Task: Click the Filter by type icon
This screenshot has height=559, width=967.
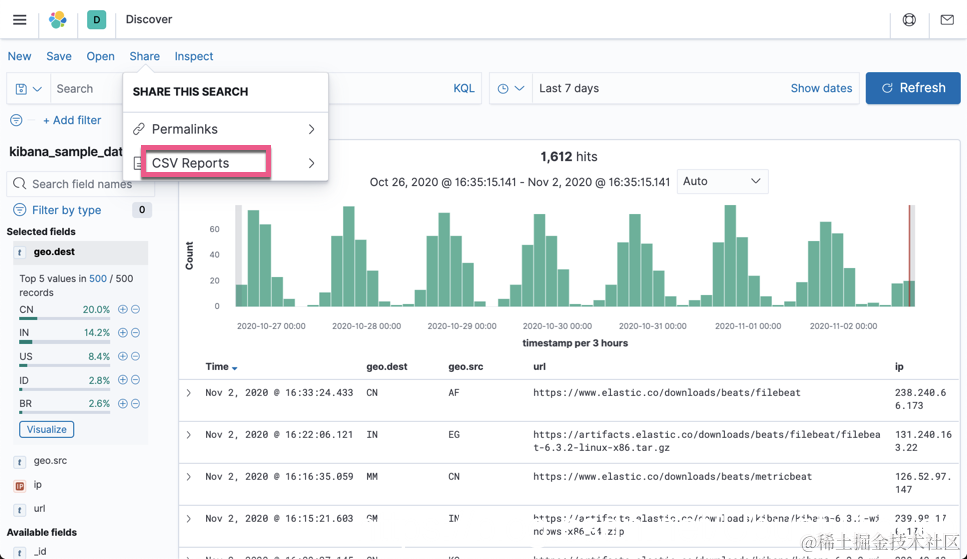Action: pyautogui.click(x=20, y=210)
